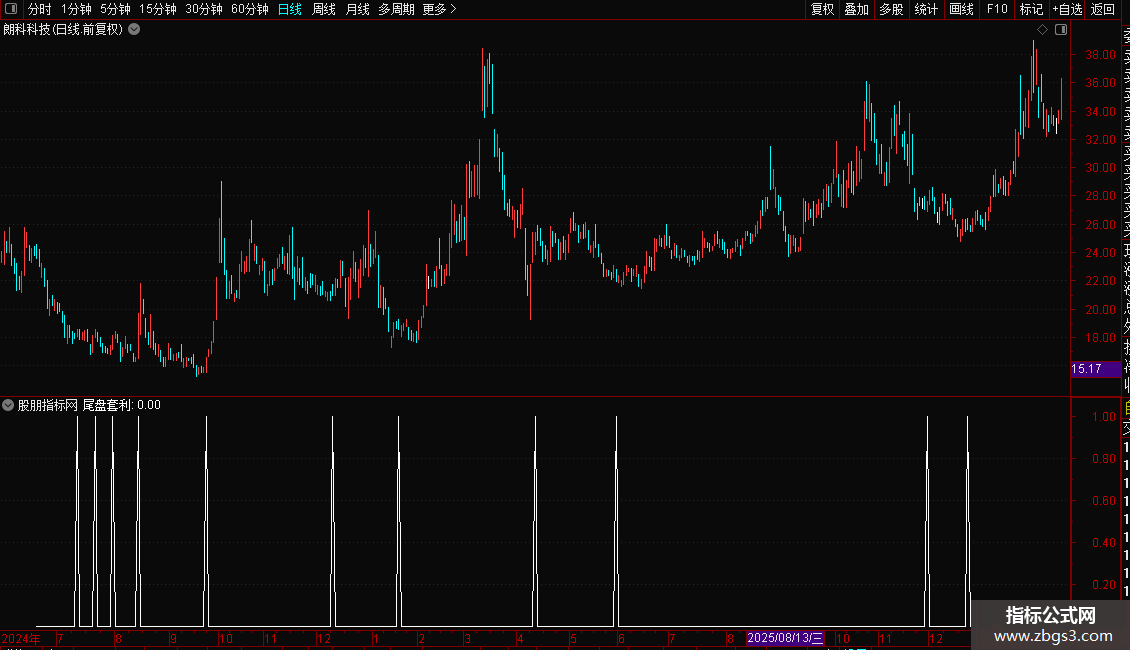Open the 多周期 multi-period view
The height and width of the screenshot is (650, 1130).
coord(396,9)
